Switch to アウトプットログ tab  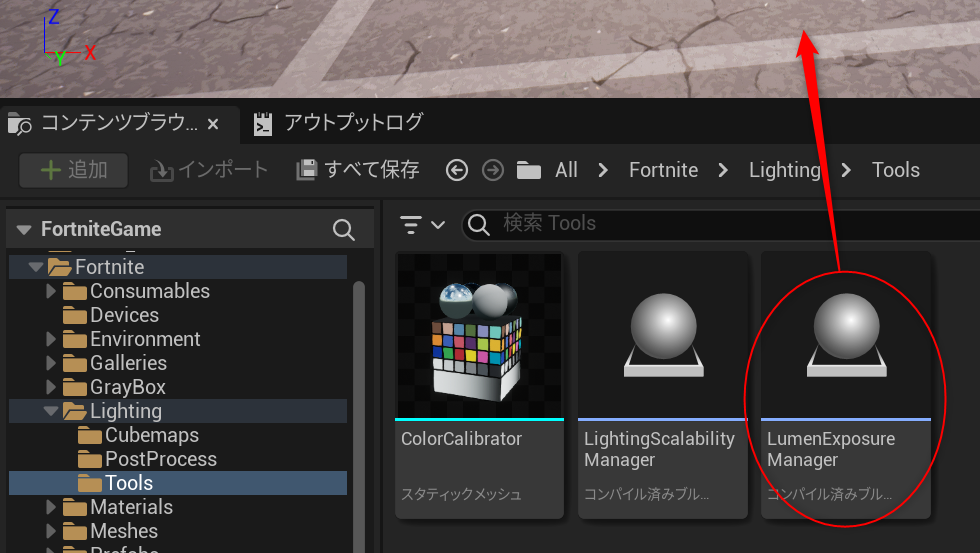[x=354, y=122]
